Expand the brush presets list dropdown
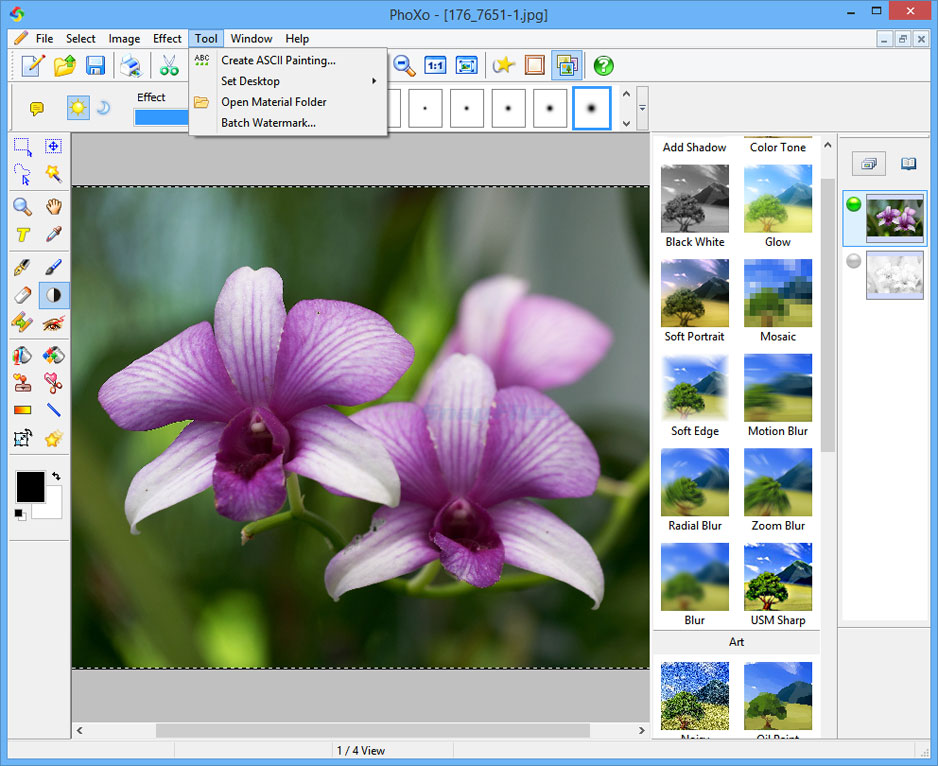Viewport: 938px width, 766px height. pos(642,108)
